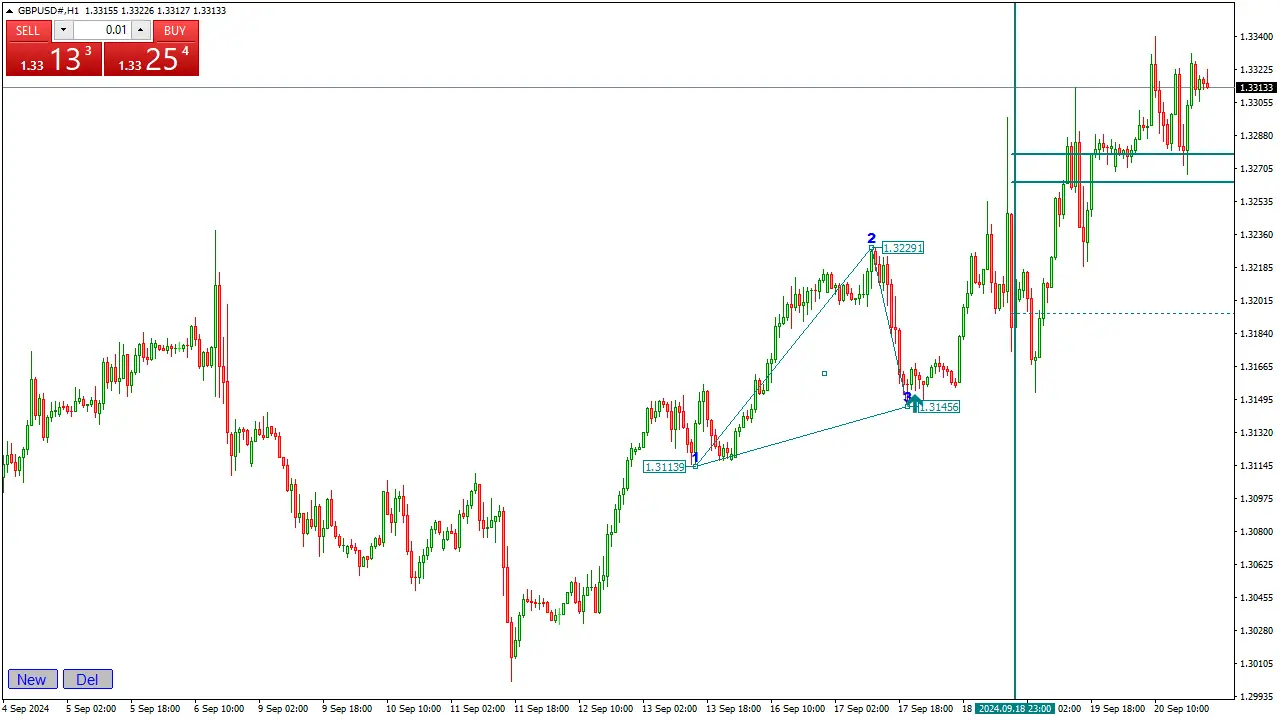Image resolution: width=1280 pixels, height=720 pixels.
Task: Click the small square handle inside the triangle pattern
Action: coord(824,373)
